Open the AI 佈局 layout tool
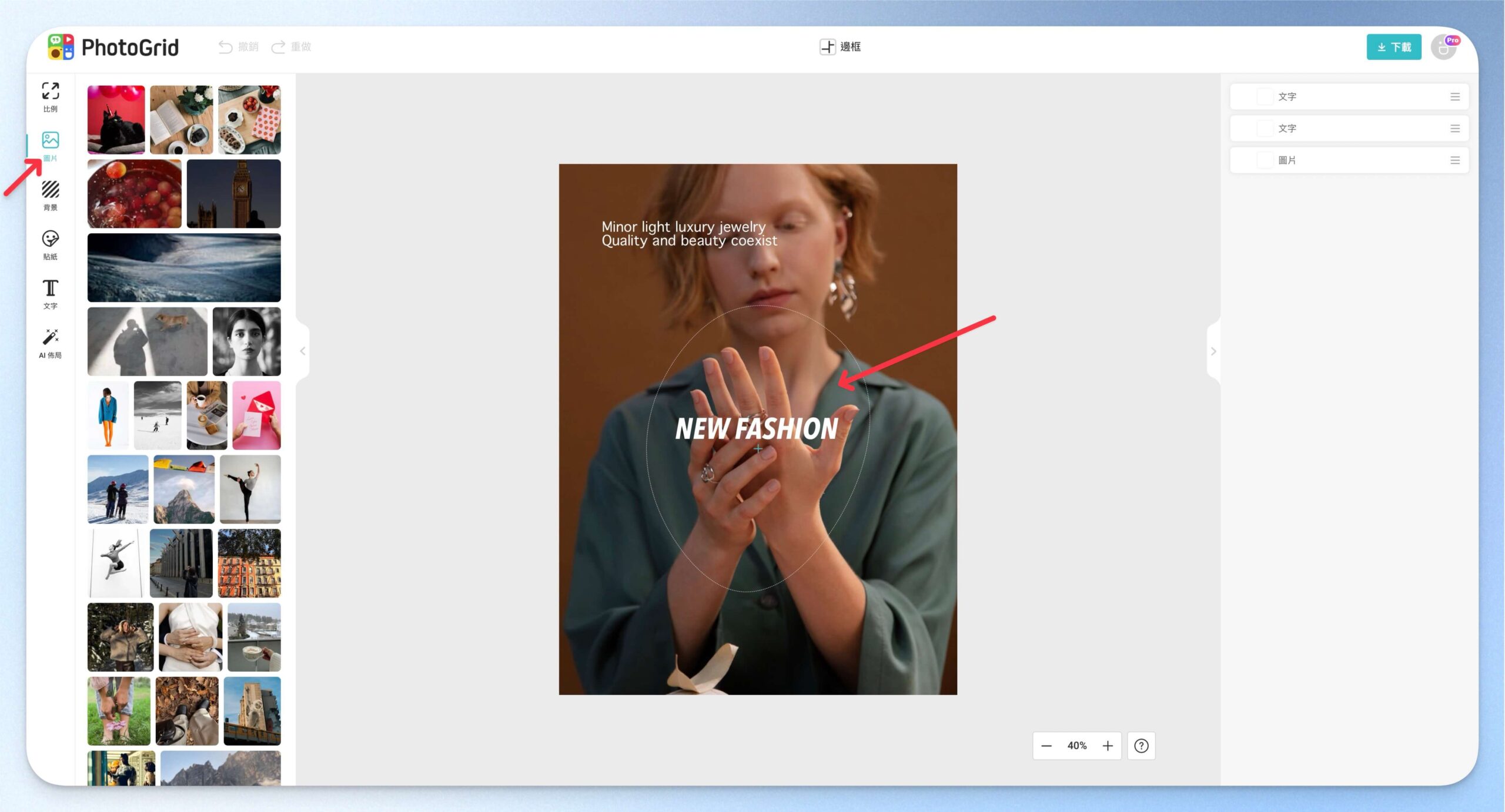This screenshot has height=812, width=1505. 51,344
